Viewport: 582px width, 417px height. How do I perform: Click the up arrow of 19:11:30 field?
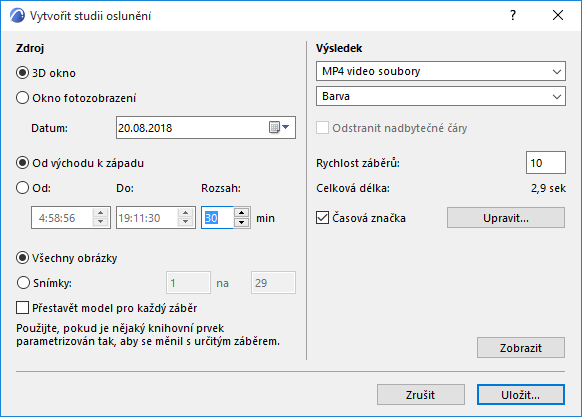click(x=185, y=213)
